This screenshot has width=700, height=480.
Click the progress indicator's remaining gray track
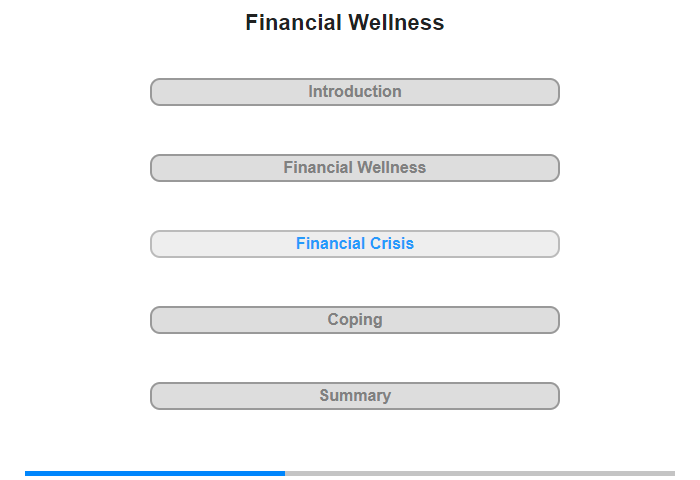480,473
